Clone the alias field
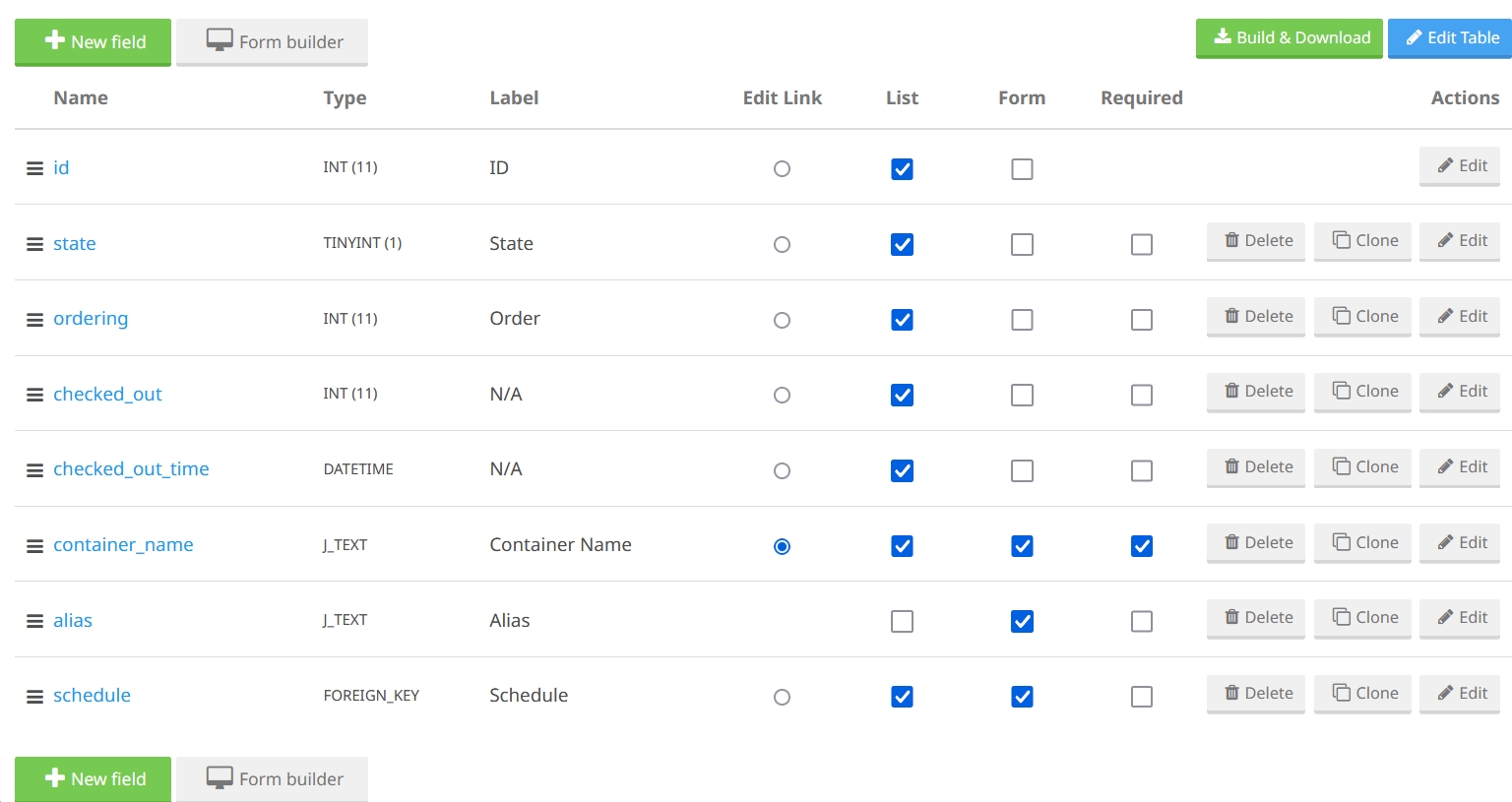 [1362, 618]
